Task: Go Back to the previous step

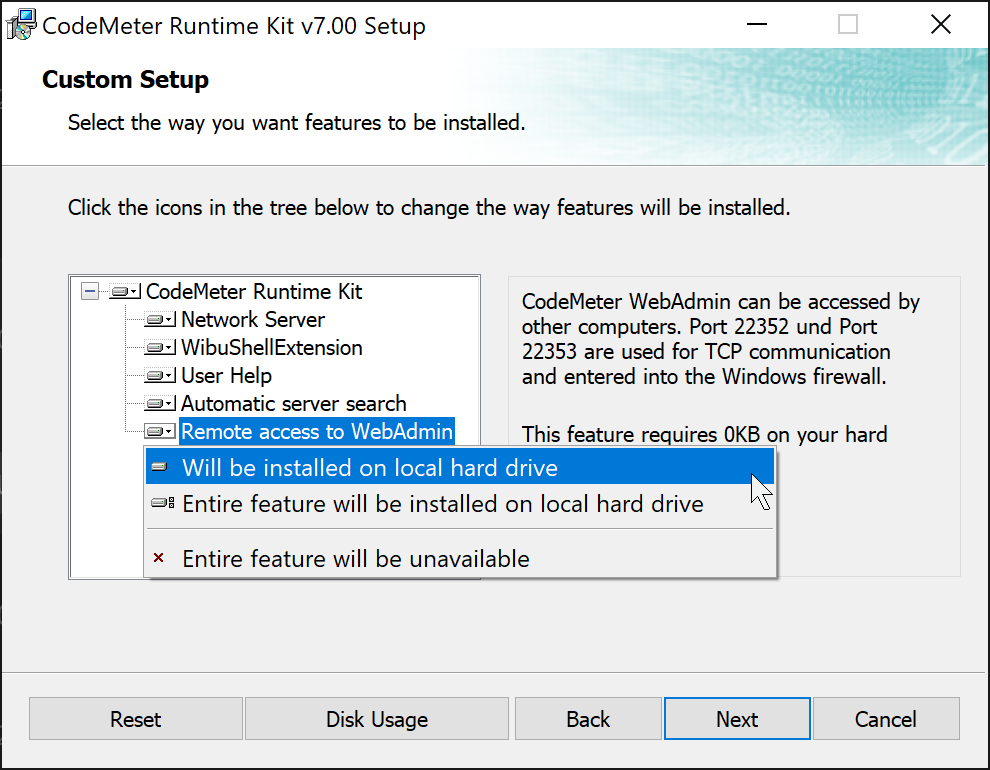Action: coord(588,719)
